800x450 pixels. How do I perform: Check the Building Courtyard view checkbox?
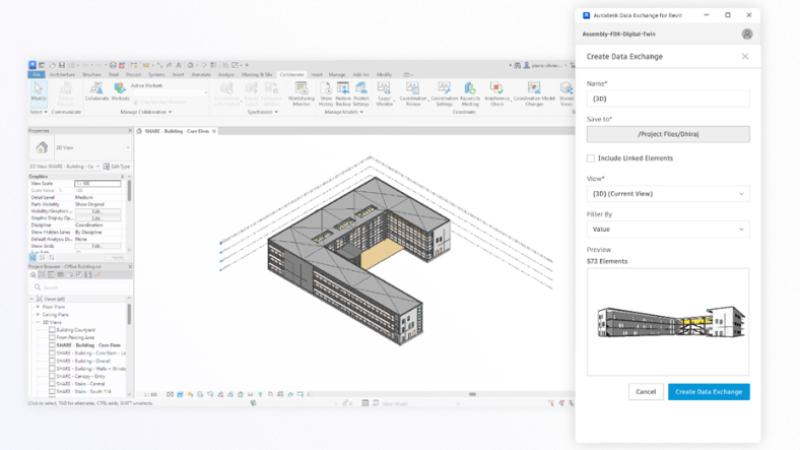coord(52,329)
